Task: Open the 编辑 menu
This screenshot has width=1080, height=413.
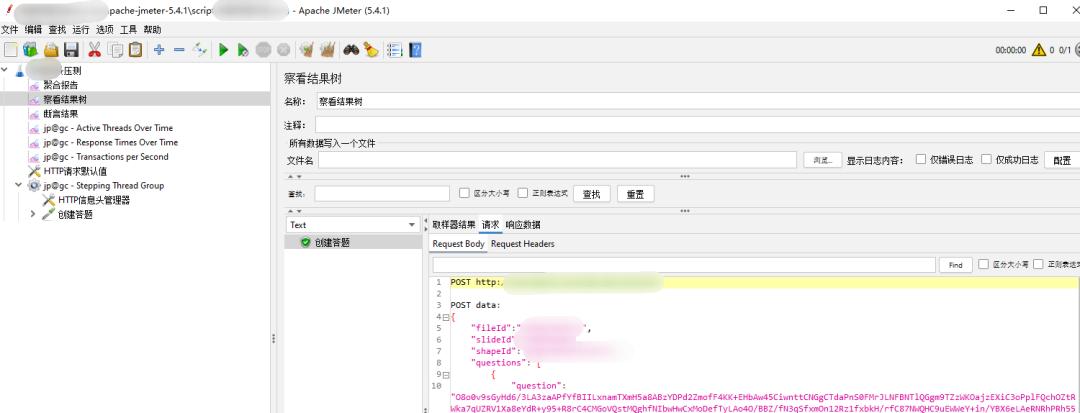Action: click(x=33, y=30)
